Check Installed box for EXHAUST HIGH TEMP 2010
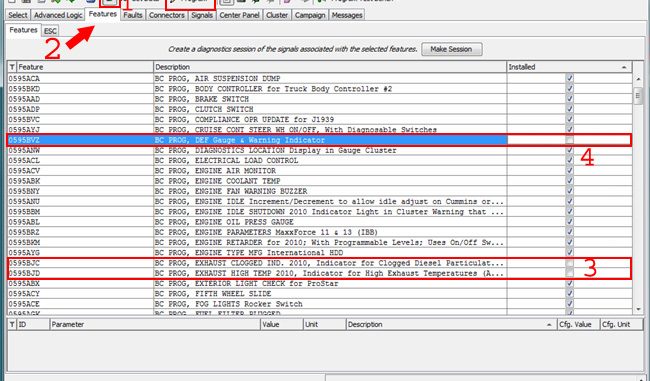The width and height of the screenshot is (650, 381). [x=570, y=273]
